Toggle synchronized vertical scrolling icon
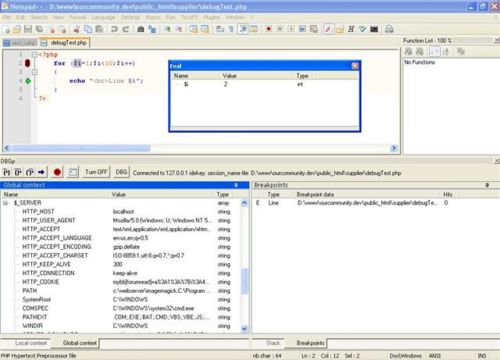 (193, 29)
